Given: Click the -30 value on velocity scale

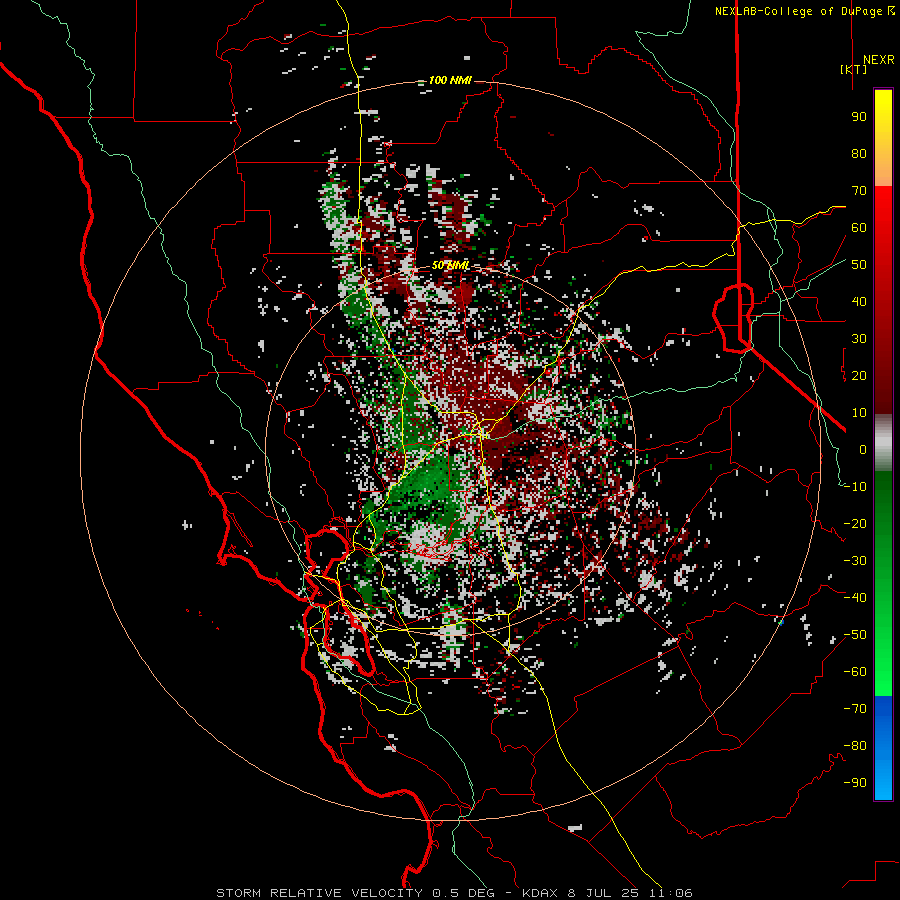Looking at the screenshot, I should [x=855, y=561].
